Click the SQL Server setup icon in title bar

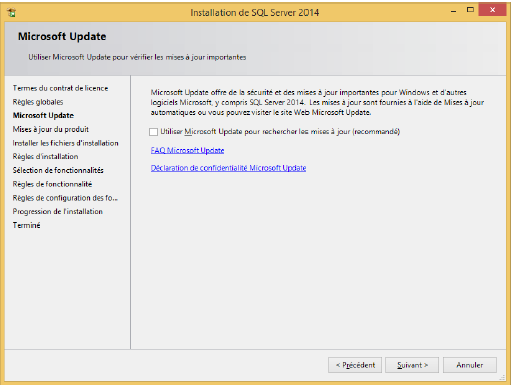pos(12,13)
